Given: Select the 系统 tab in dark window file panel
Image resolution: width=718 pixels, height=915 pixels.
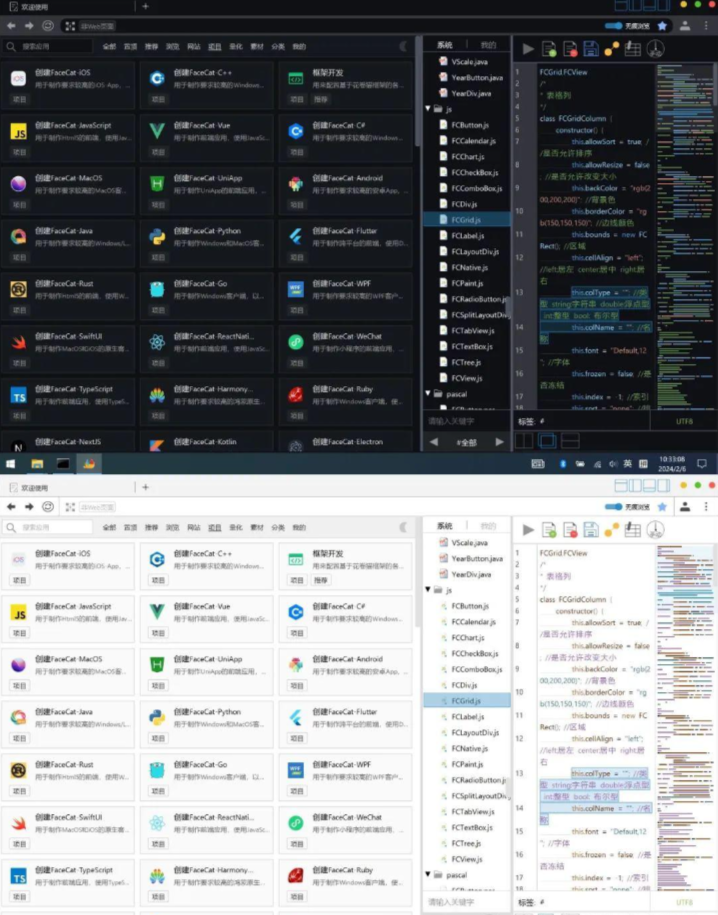Looking at the screenshot, I should pyautogui.click(x=445, y=45).
